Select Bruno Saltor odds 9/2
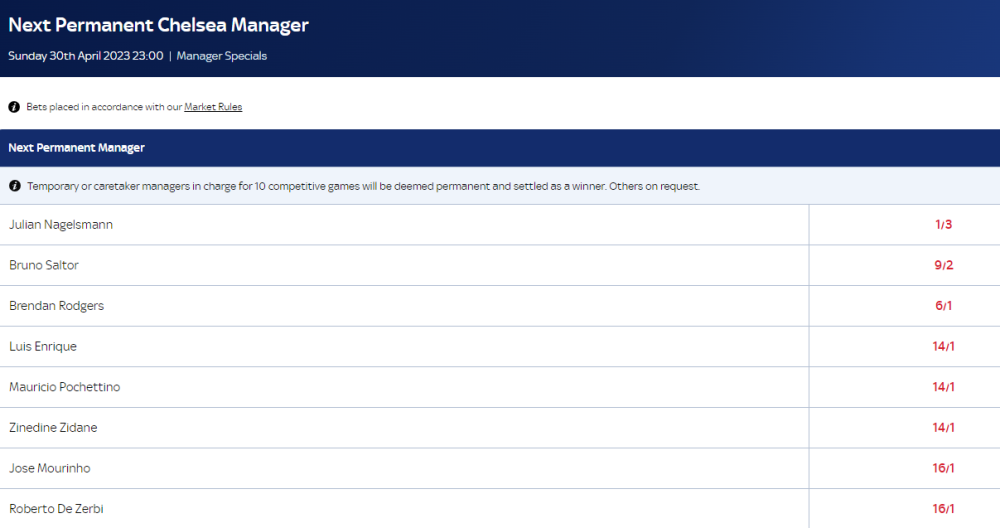The width and height of the screenshot is (1000, 528). 904,265
